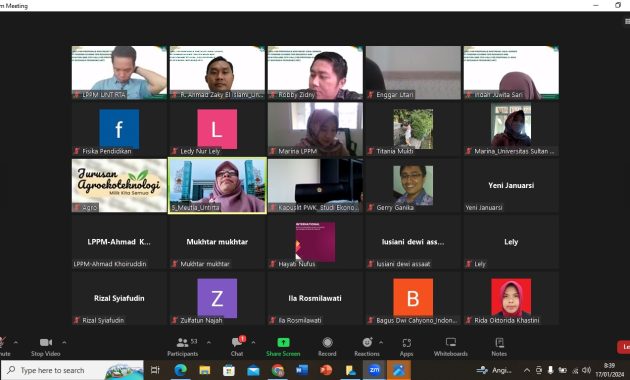Open the Notes tool
The image size is (630, 380).
(x=499, y=347)
